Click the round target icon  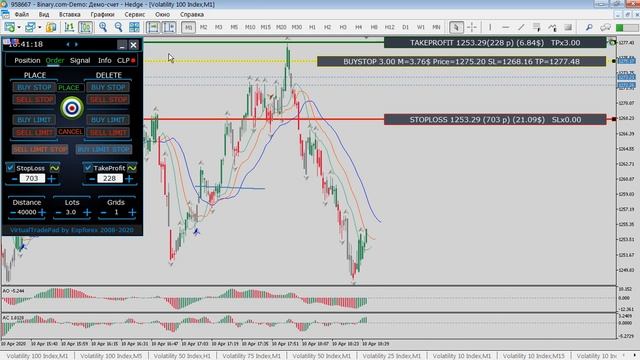tap(72, 108)
